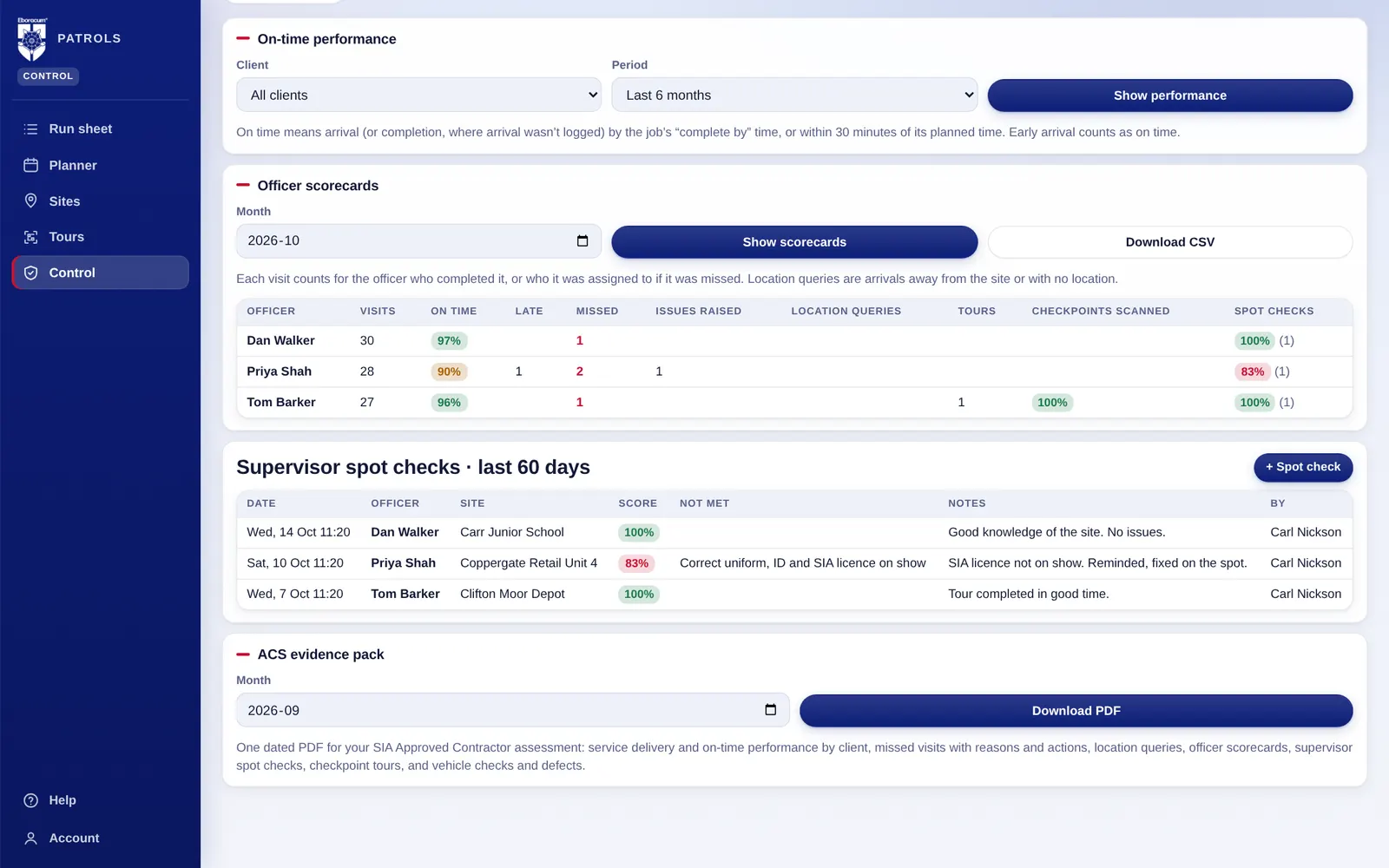The height and width of the screenshot is (868, 1389).
Task: Click the scorecards month field 2026-10
Action: pyautogui.click(x=418, y=241)
